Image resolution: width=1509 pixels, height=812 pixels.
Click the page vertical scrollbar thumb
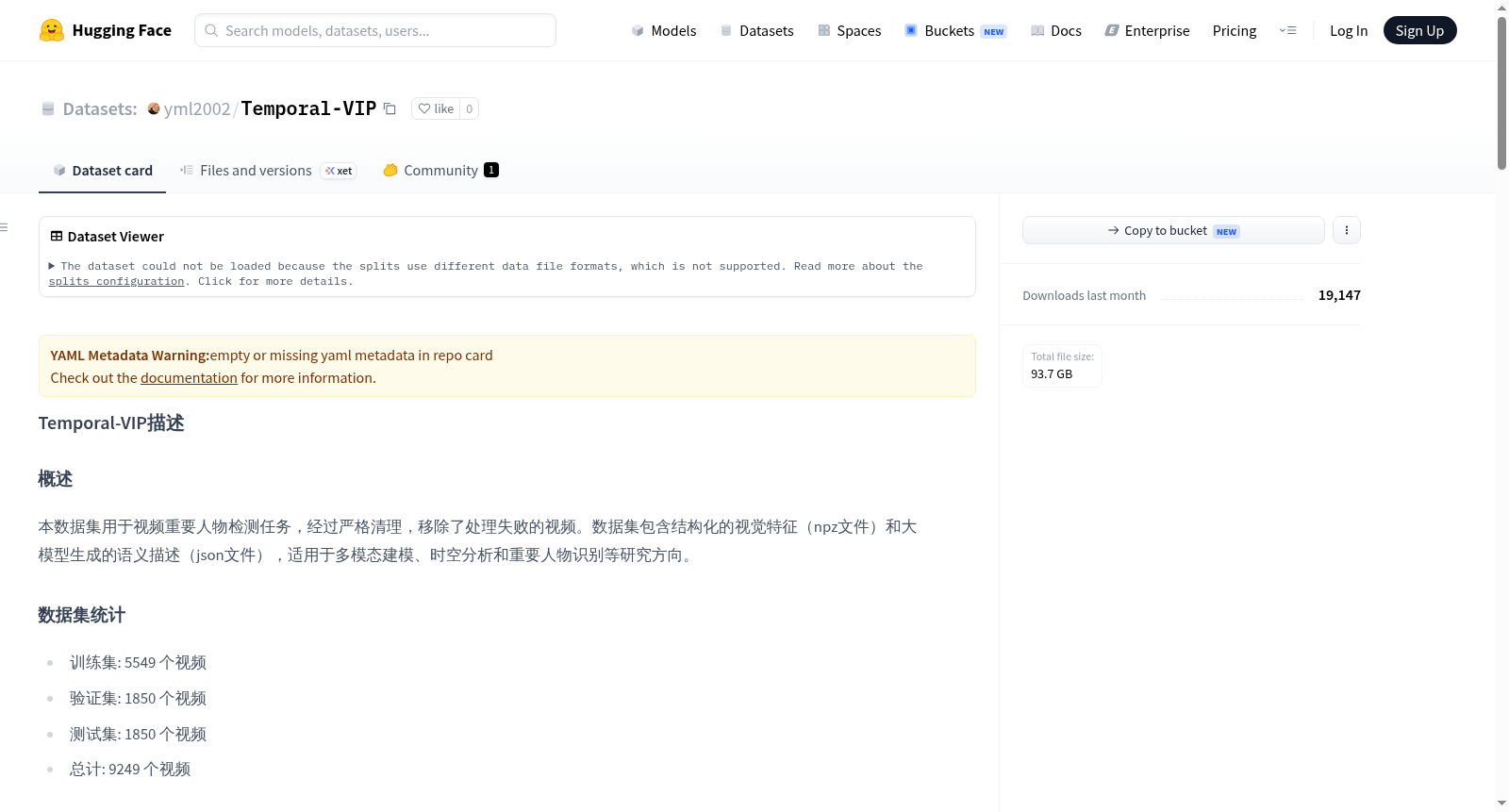pyautogui.click(x=1501, y=92)
